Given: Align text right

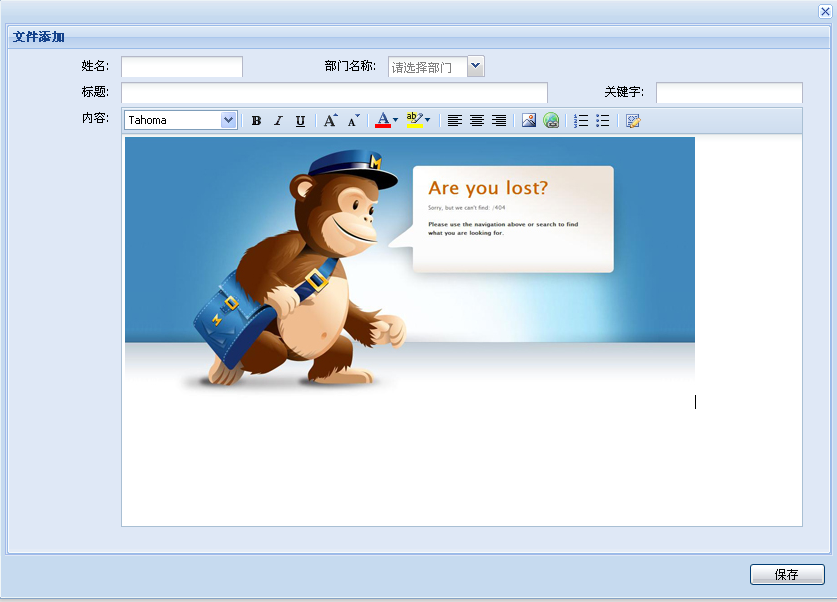Looking at the screenshot, I should tap(499, 121).
